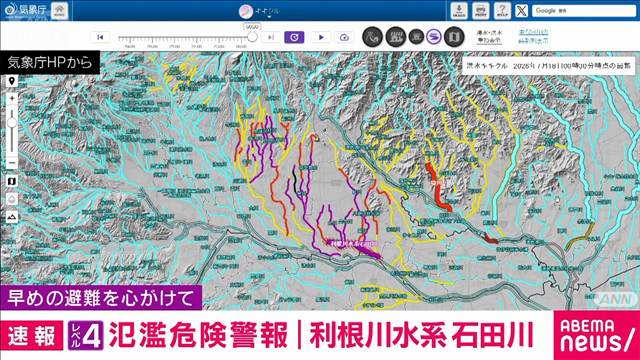Click the 気象庁 logo in the header
The image size is (640, 360).
point(26,10)
